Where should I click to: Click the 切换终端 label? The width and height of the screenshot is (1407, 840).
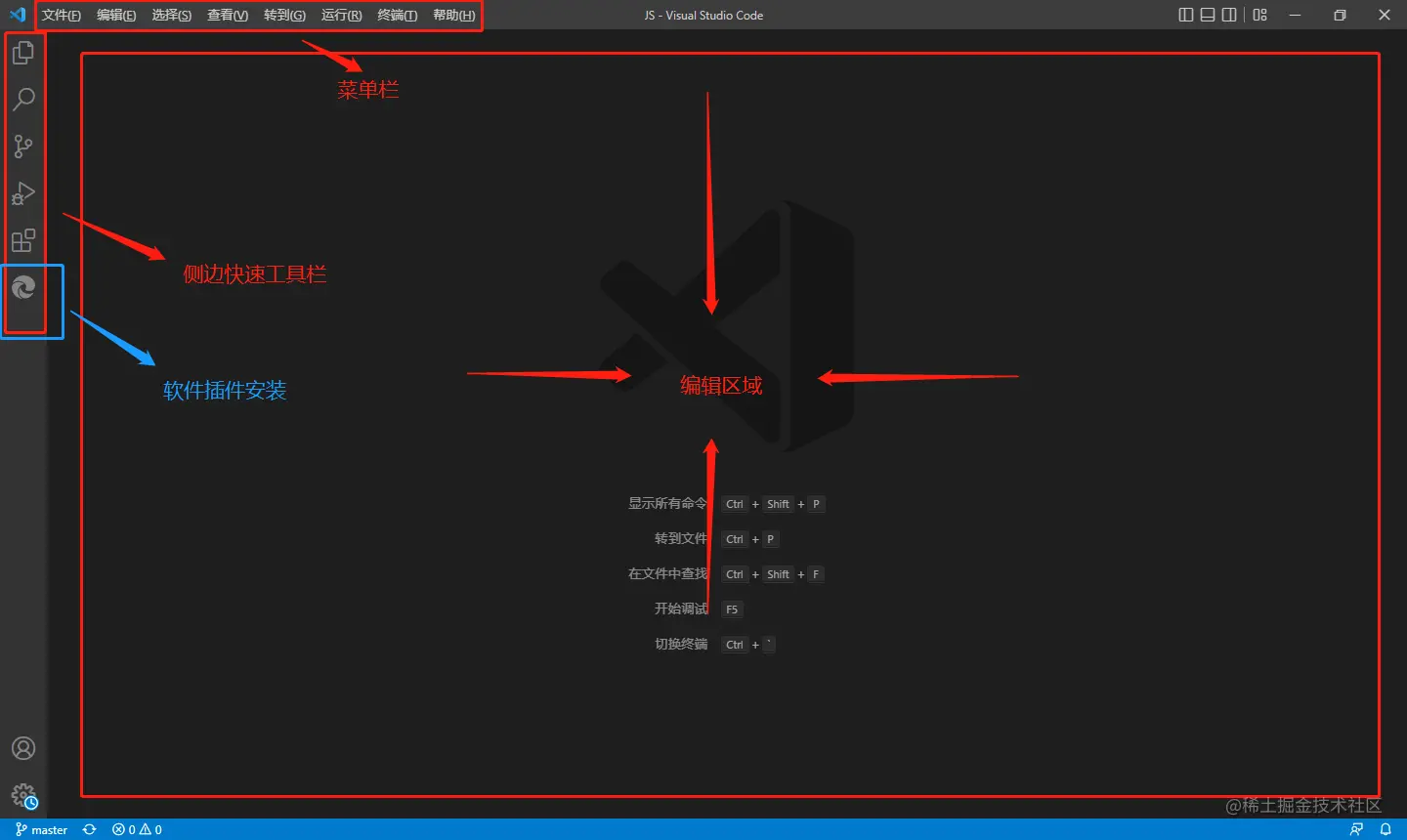pyautogui.click(x=681, y=644)
